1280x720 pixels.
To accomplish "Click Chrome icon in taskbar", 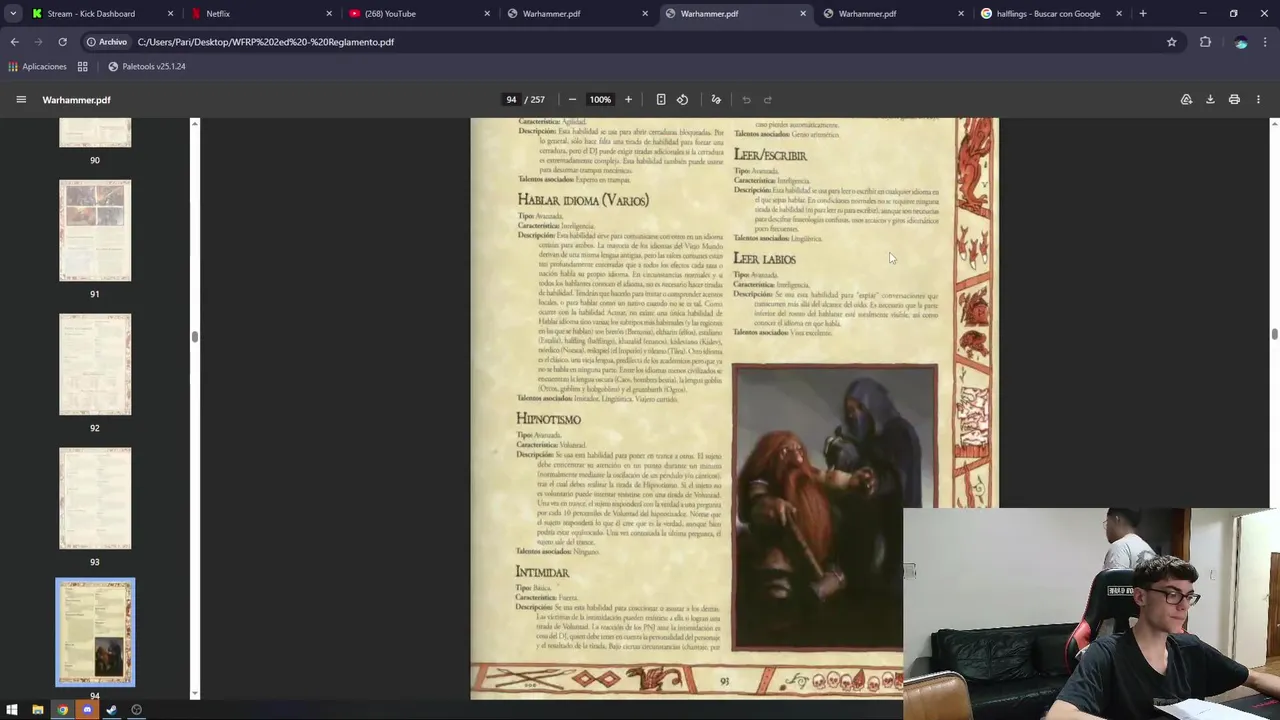I will pos(62,710).
